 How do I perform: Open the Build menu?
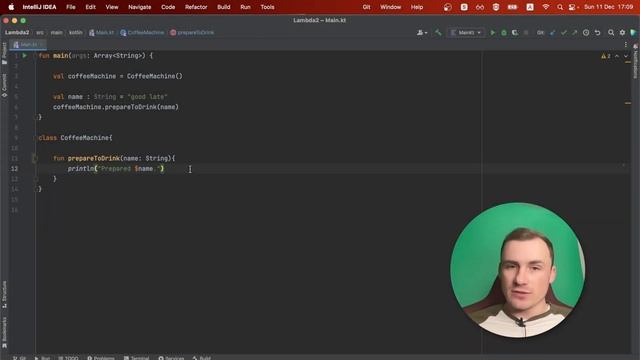(x=224, y=7)
